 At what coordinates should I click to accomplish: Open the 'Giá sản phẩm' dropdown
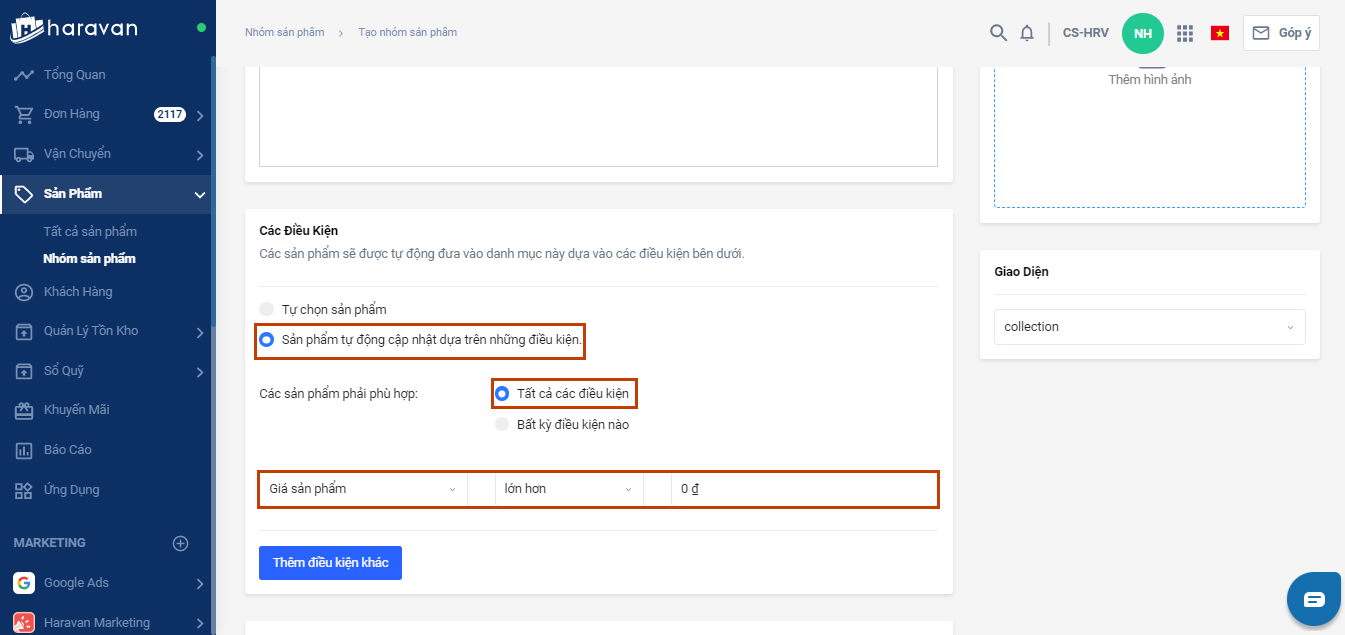point(362,489)
